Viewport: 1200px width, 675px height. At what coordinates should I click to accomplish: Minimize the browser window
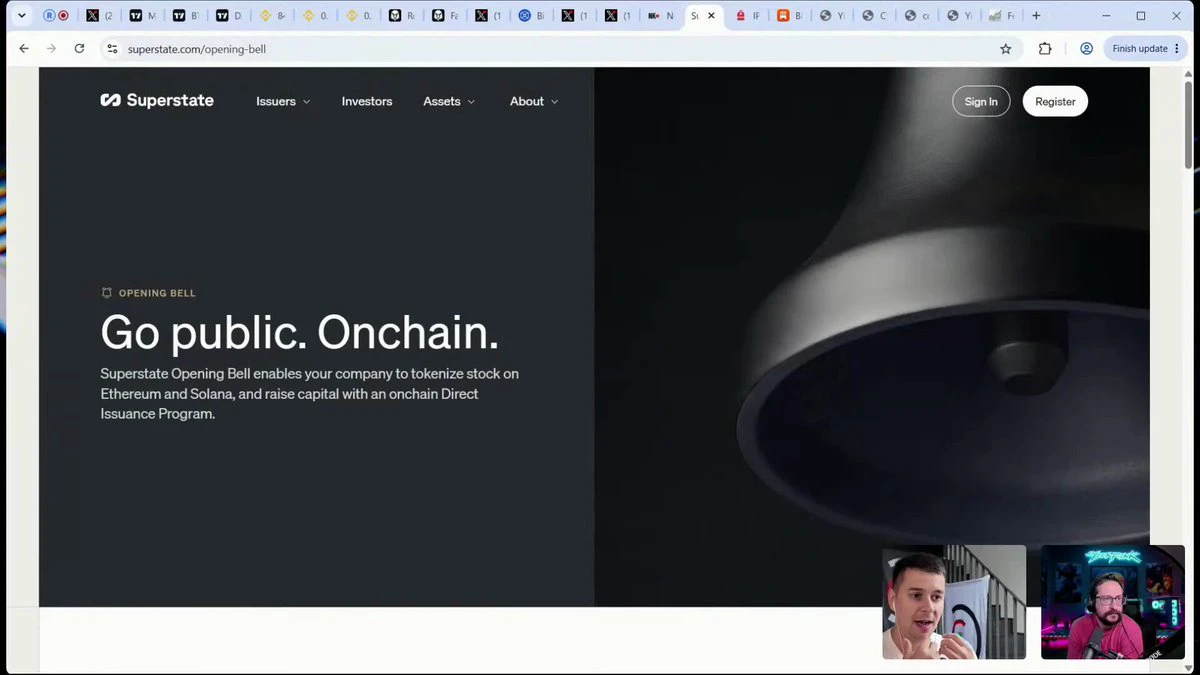tap(1106, 16)
